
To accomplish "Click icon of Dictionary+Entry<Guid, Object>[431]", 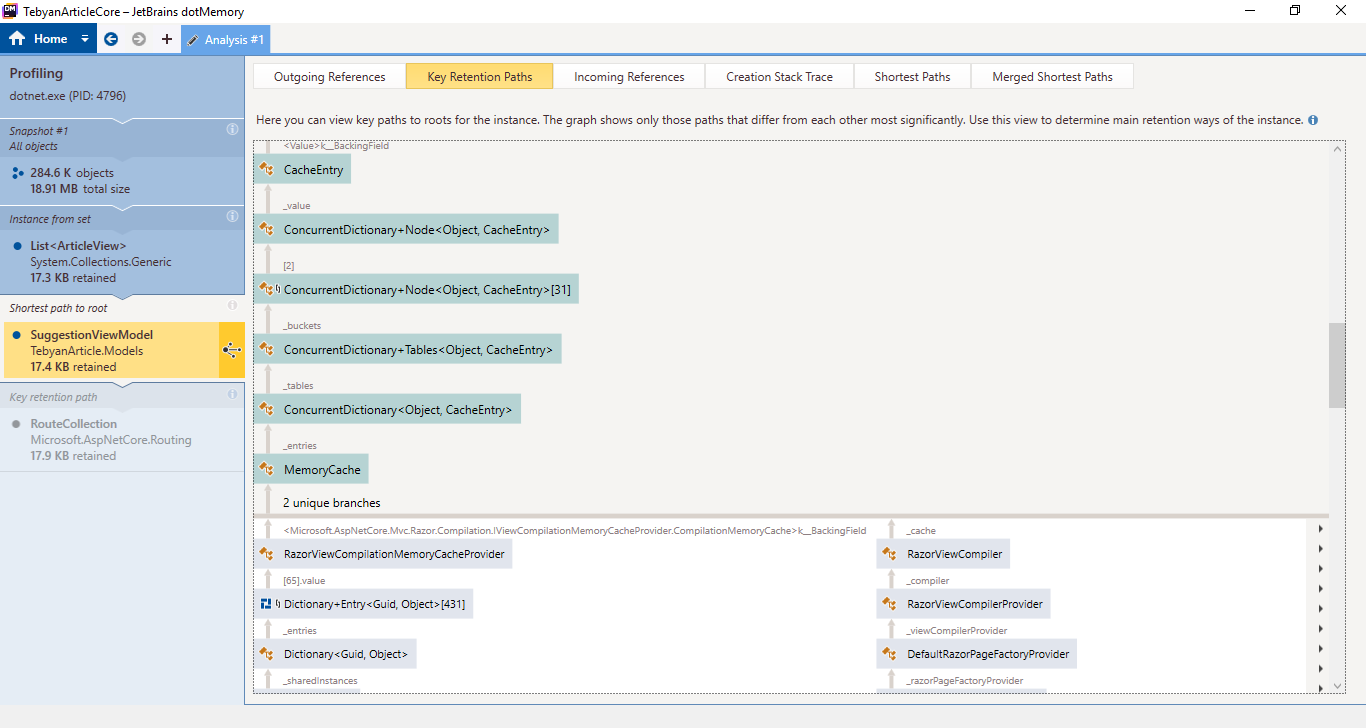I will (x=266, y=604).
